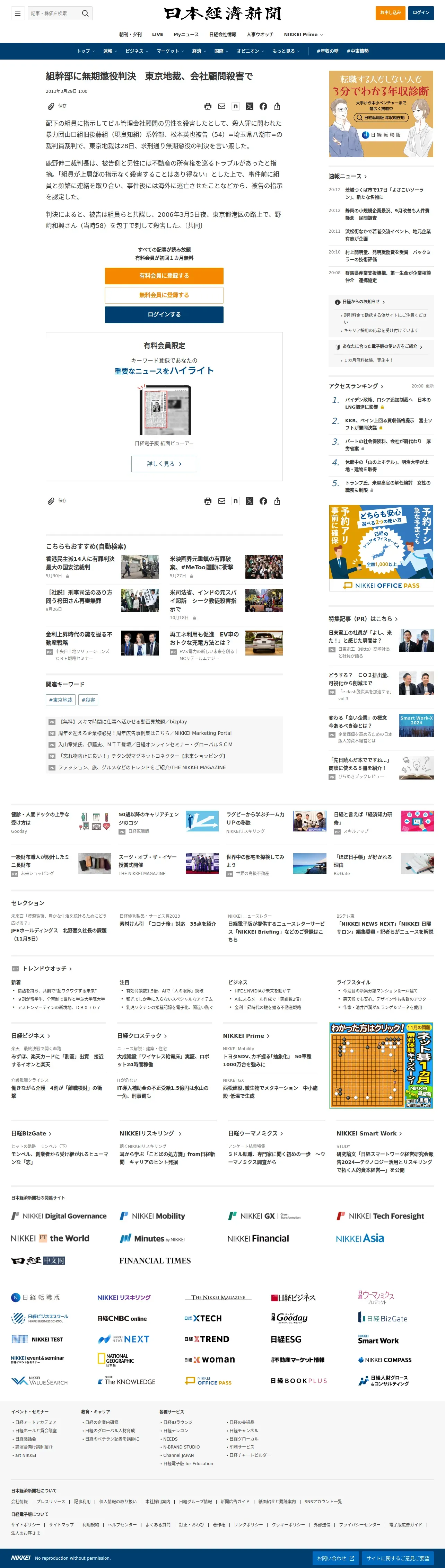Open the NIKKEI COMPASS logo link
445x1568 pixels.
point(385,1359)
